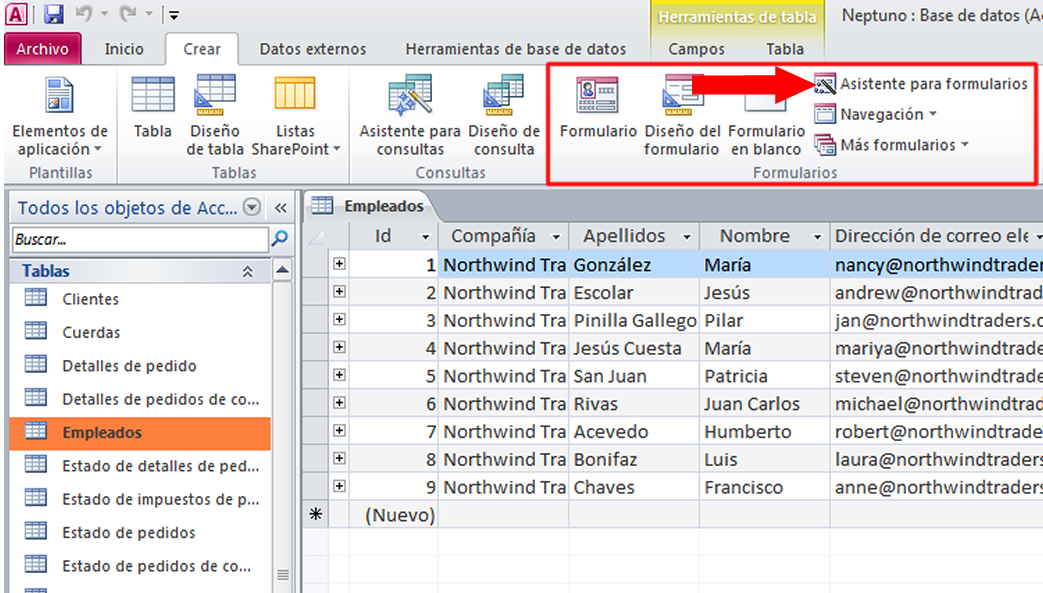Open the Elementos de aplicación gallery
The image size is (1043, 593).
coord(59,112)
